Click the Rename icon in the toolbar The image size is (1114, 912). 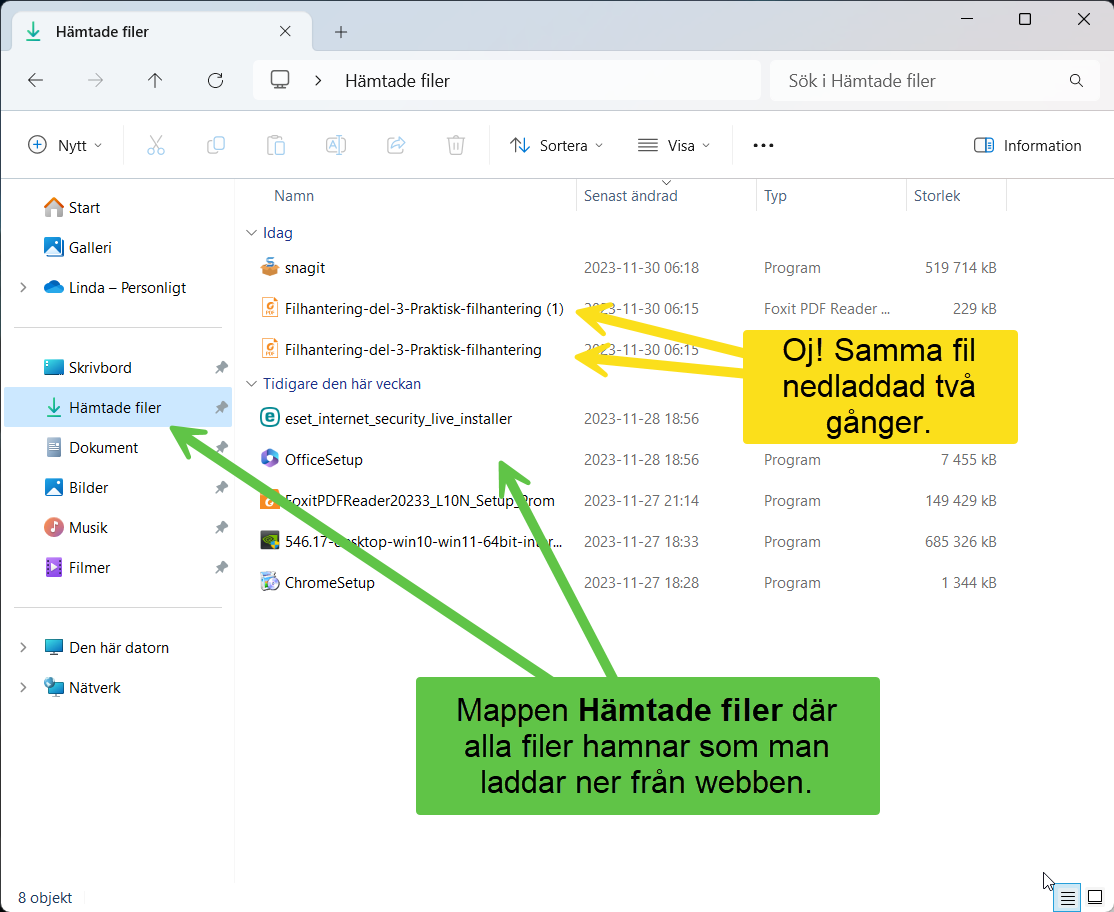pos(336,145)
